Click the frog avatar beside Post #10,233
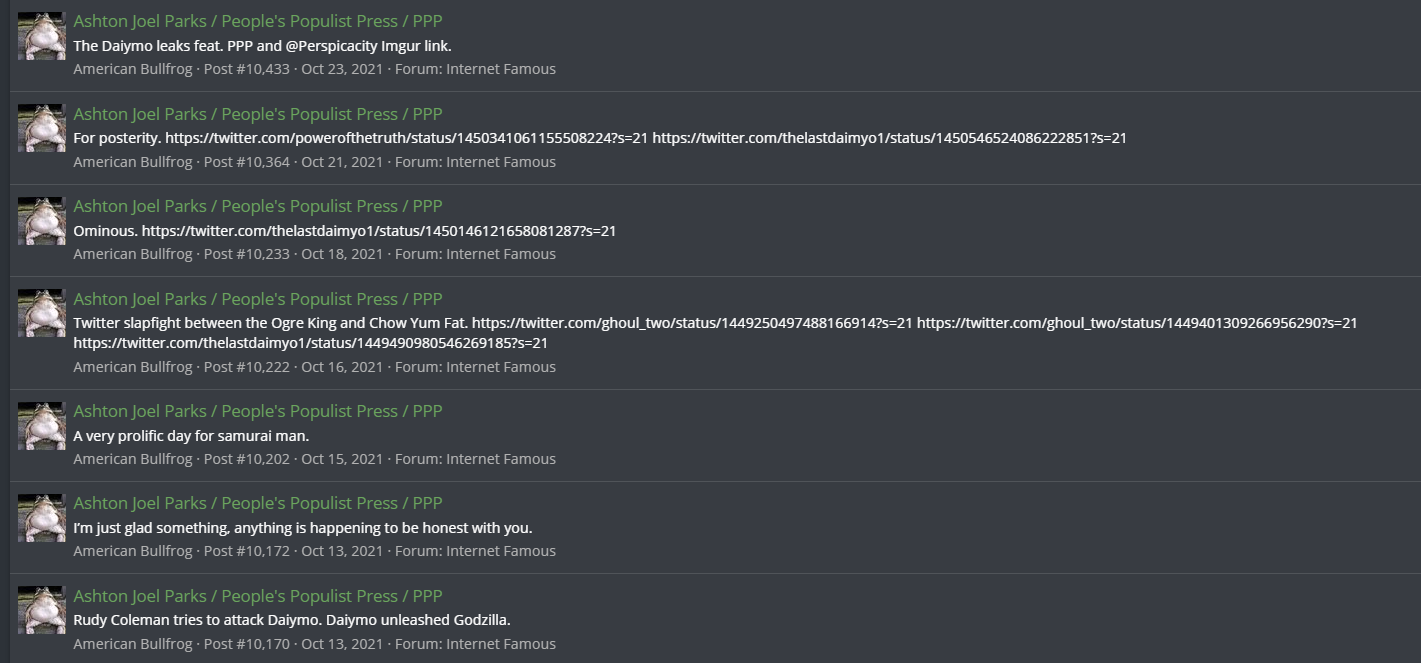Viewport: 1421px width, 663px height. [x=42, y=221]
